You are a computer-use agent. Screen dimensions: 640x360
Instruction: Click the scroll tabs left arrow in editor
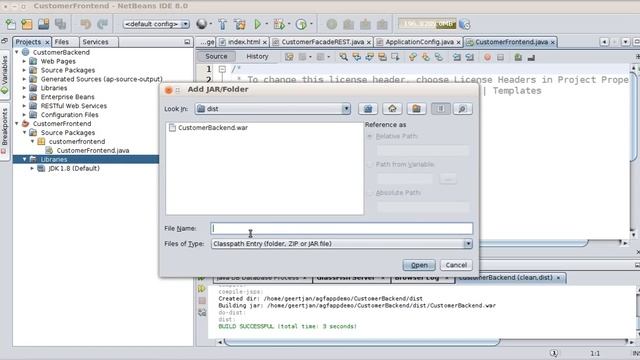pos(604,42)
